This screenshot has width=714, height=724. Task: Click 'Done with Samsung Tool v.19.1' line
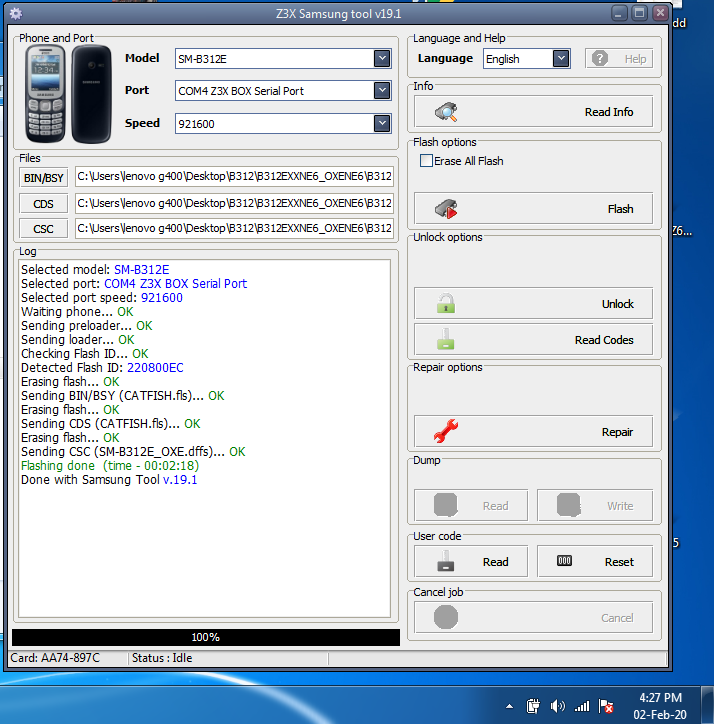click(109, 479)
